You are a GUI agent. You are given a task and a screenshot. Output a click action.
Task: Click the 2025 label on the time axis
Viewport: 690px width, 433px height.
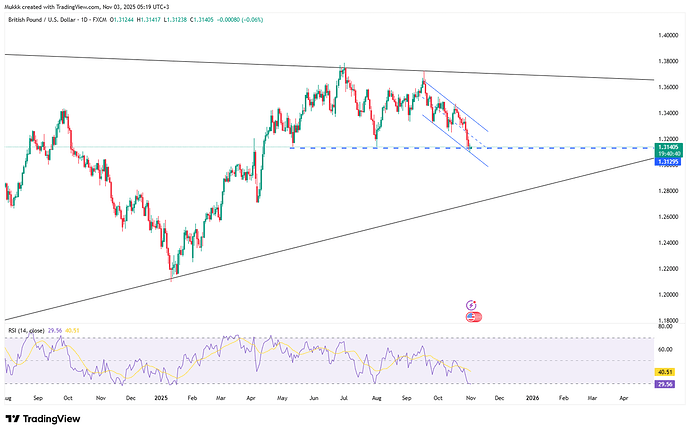[161, 397]
